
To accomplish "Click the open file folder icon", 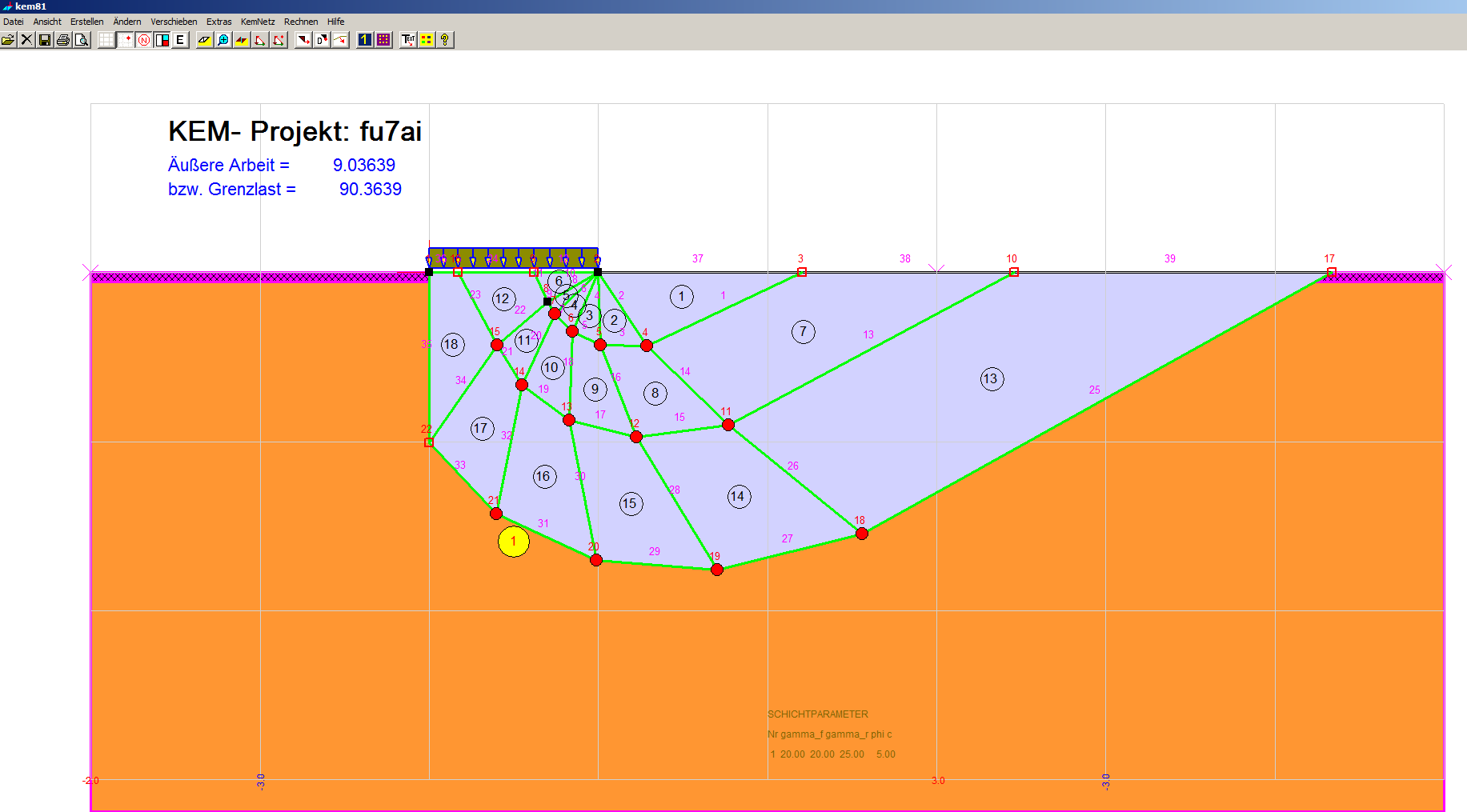I will [8, 39].
